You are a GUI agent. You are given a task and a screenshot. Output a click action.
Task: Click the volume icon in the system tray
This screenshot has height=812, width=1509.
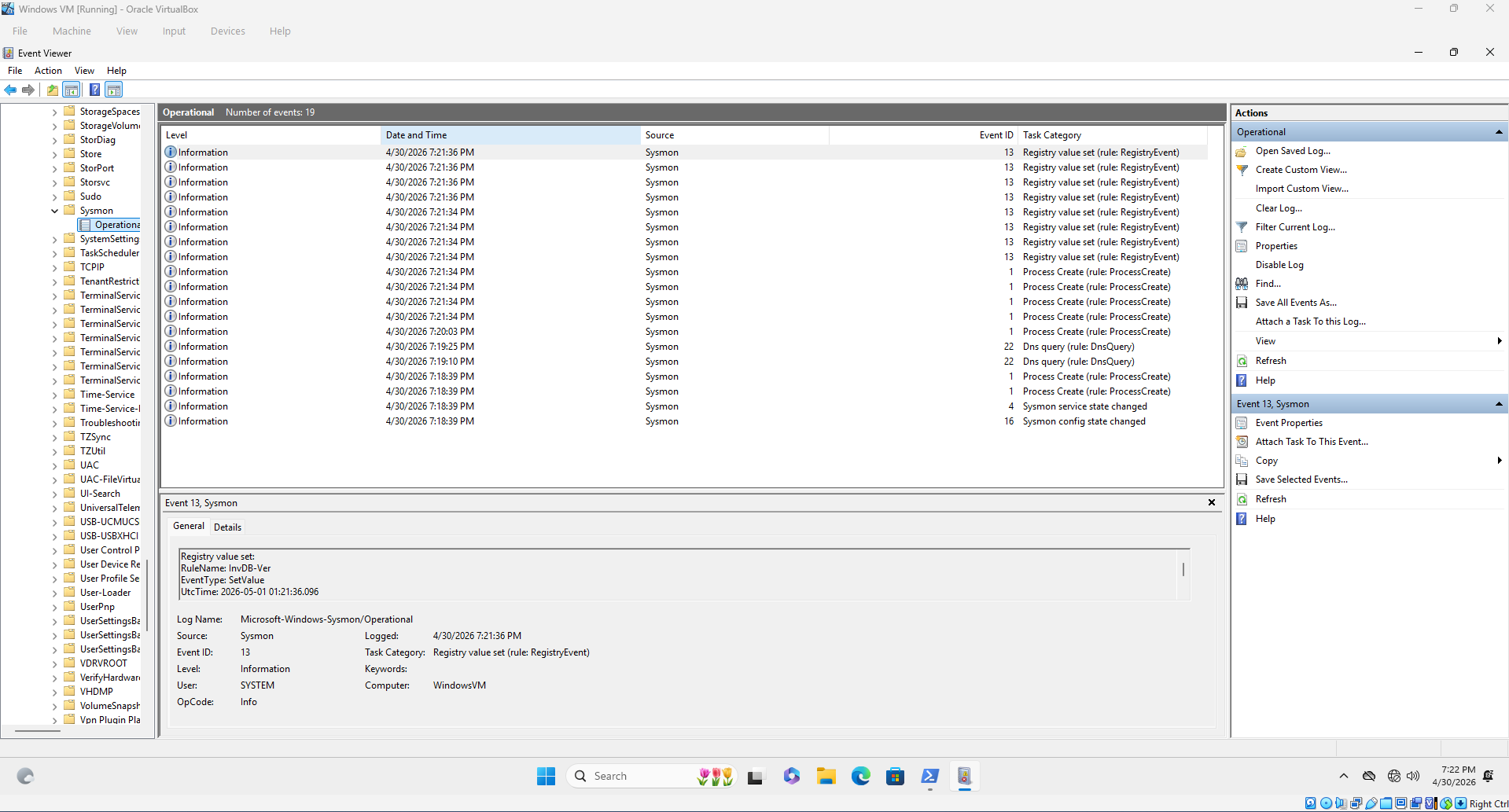tap(1413, 777)
